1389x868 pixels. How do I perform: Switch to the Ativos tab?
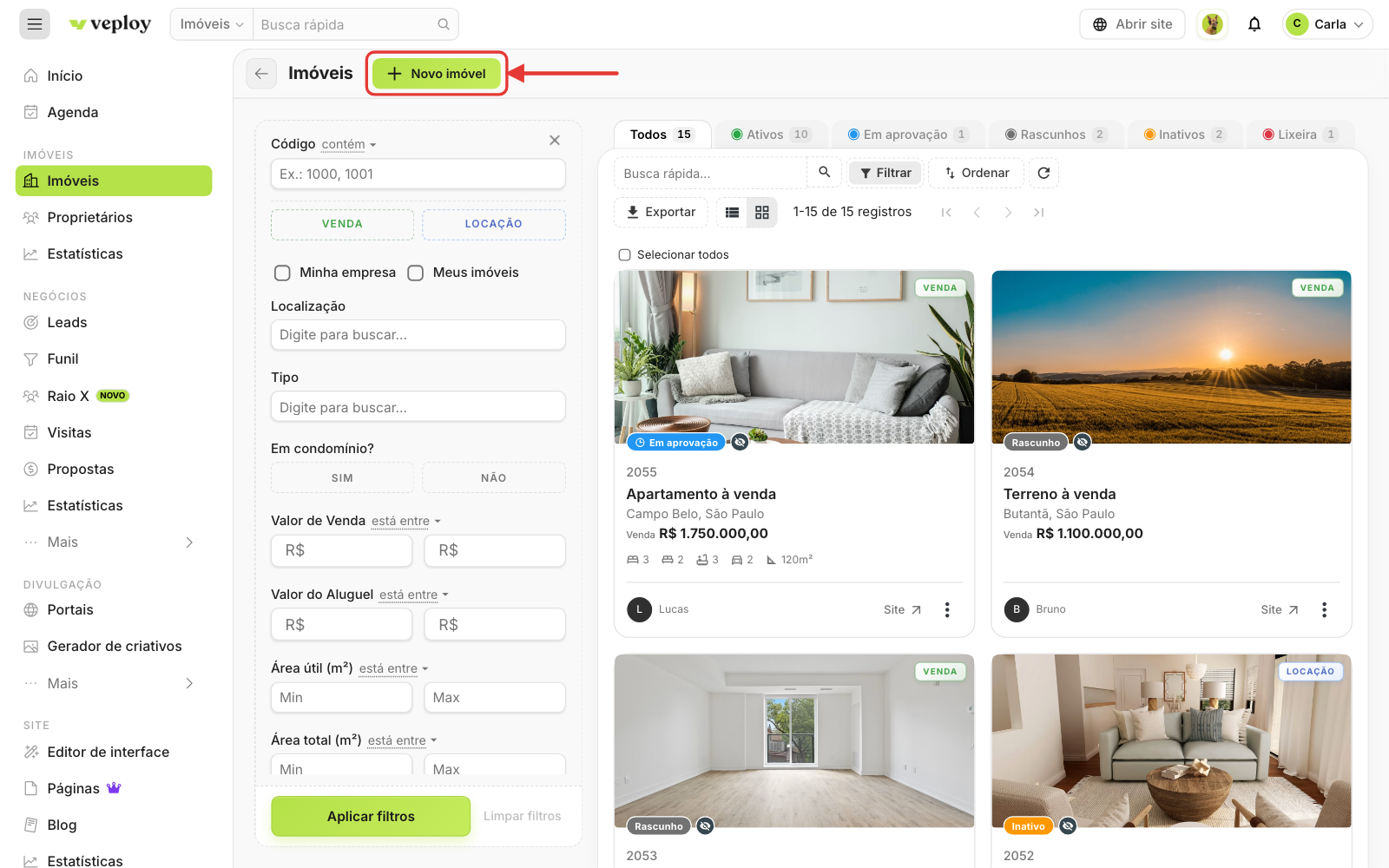tap(770, 135)
